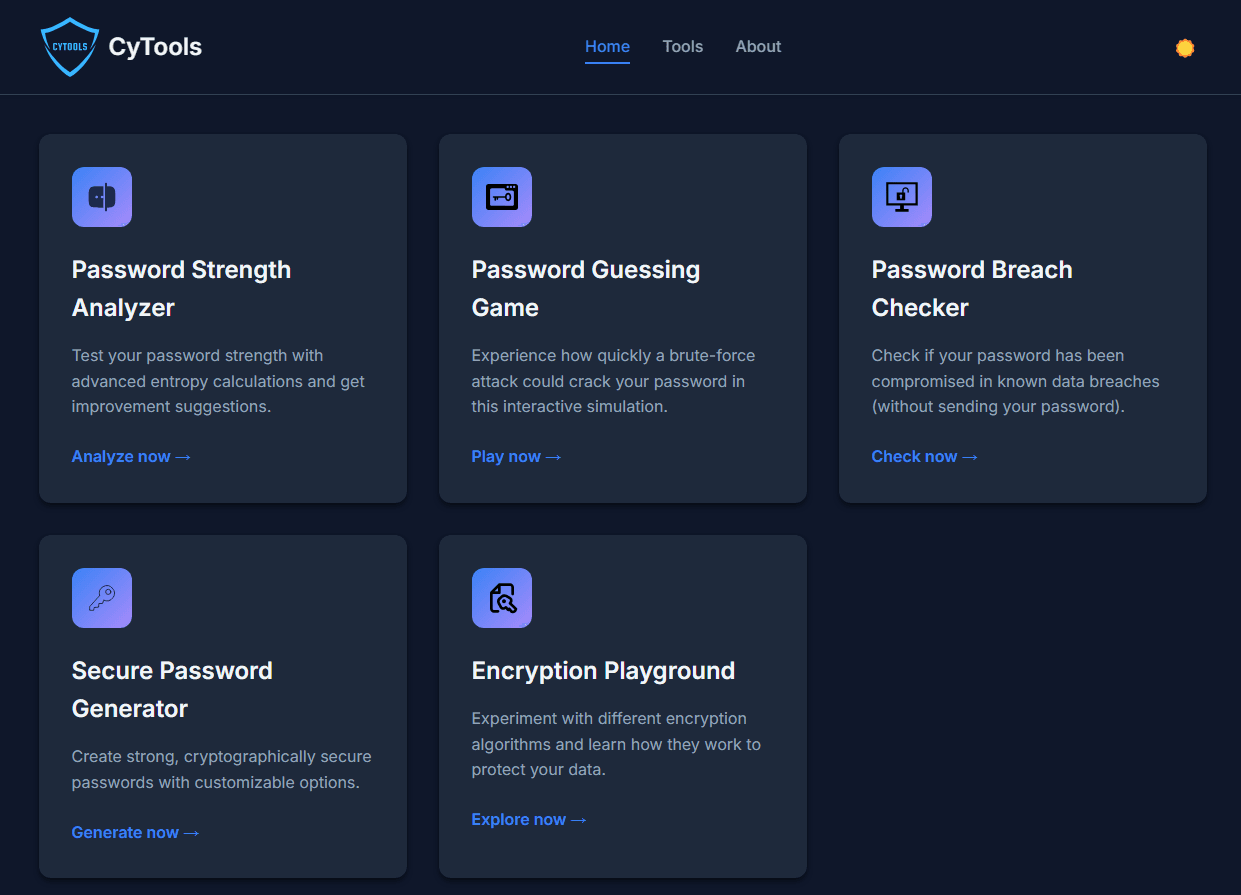
Task: Click the keycard icon on Password Guessing Game
Action: 501,197
